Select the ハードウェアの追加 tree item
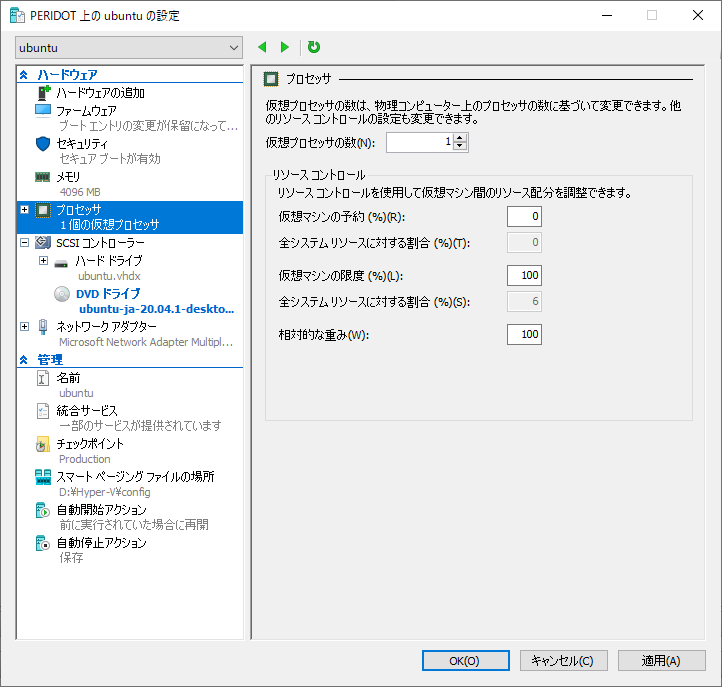The image size is (722, 687). point(130,93)
